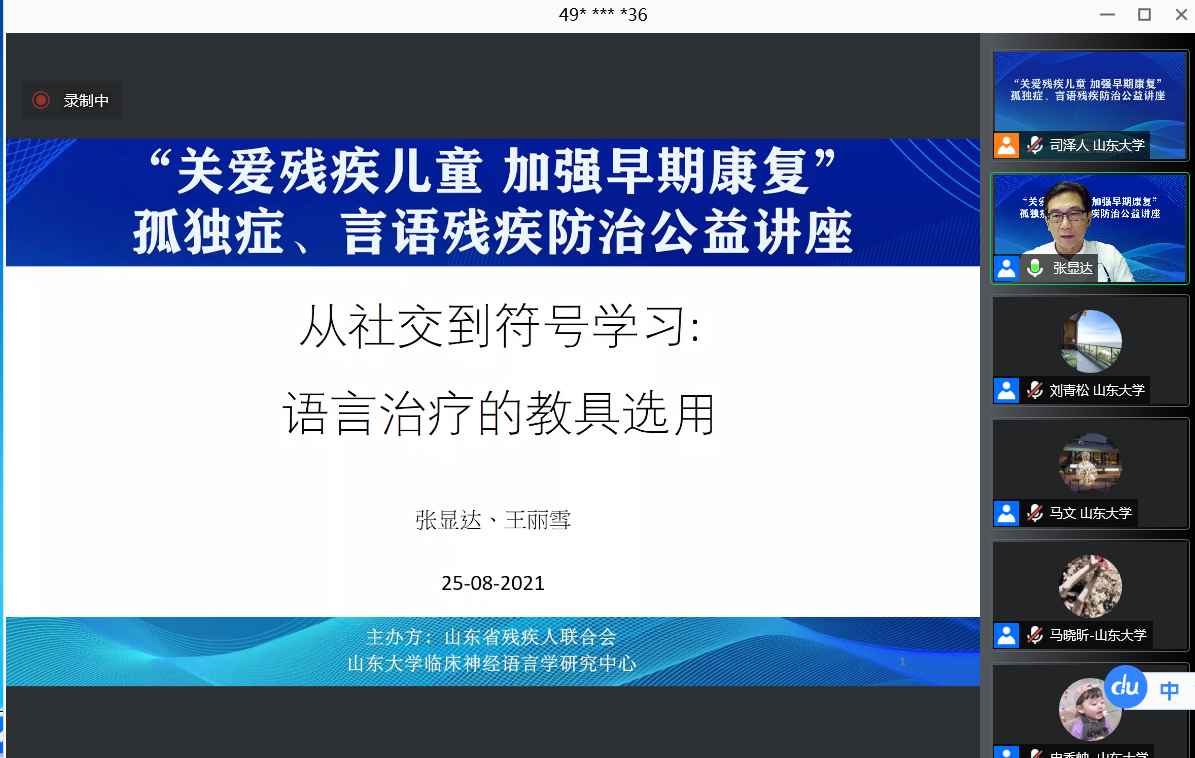
Task: Click 马文's profile avatar picture
Action: [x=1090, y=464]
